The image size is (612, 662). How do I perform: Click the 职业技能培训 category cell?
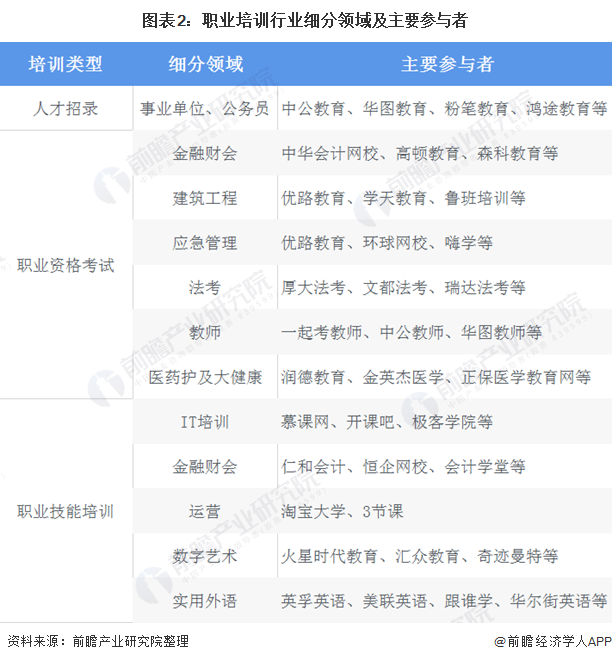pos(65,511)
